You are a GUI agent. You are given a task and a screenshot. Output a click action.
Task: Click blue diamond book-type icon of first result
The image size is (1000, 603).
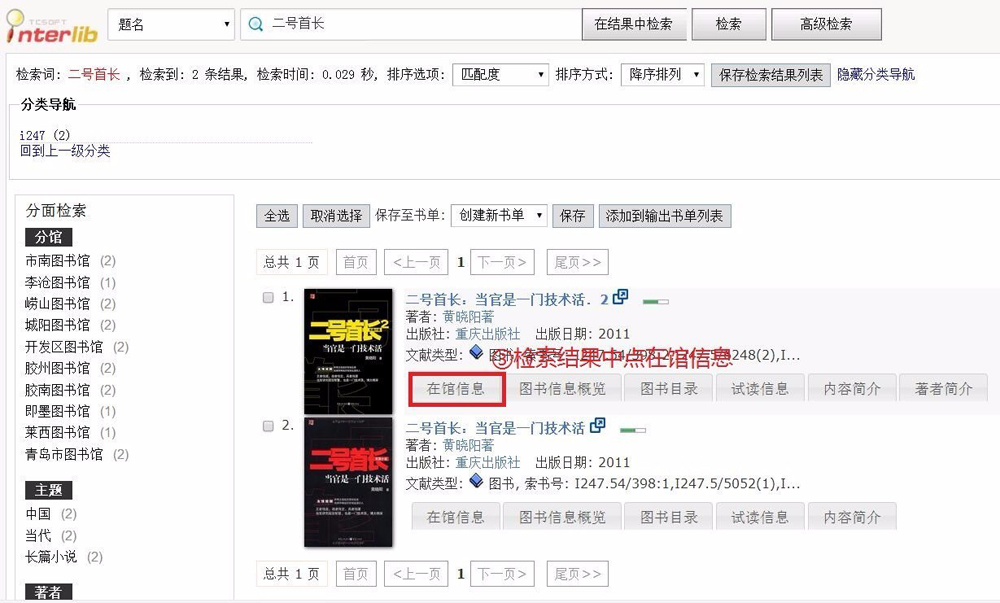tap(476, 352)
